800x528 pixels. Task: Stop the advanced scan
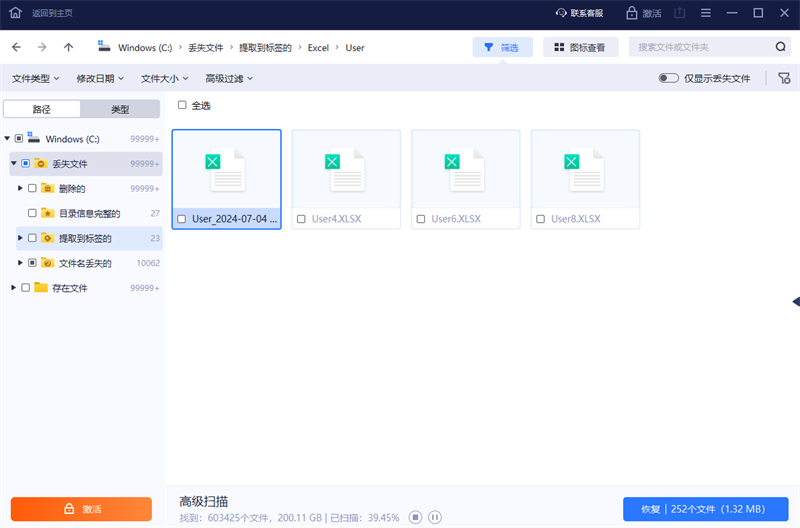415,517
